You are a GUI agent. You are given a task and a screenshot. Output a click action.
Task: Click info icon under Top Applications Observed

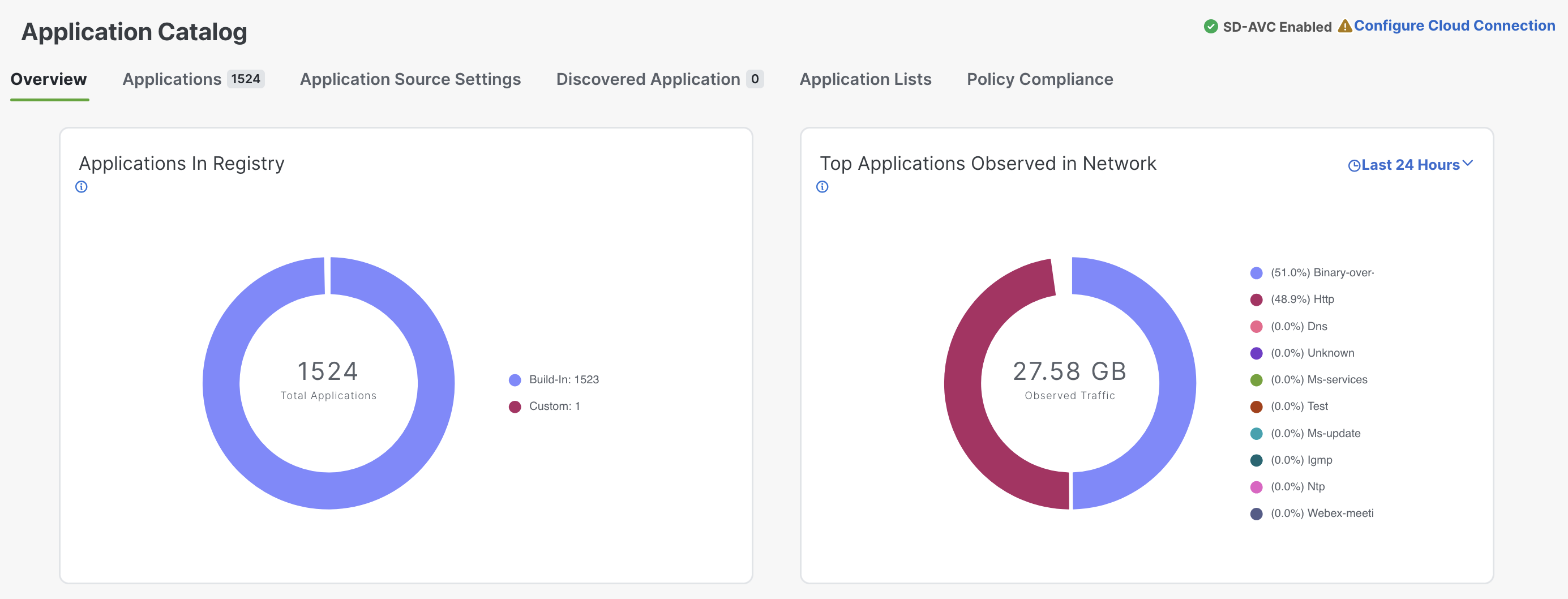pyautogui.click(x=822, y=187)
